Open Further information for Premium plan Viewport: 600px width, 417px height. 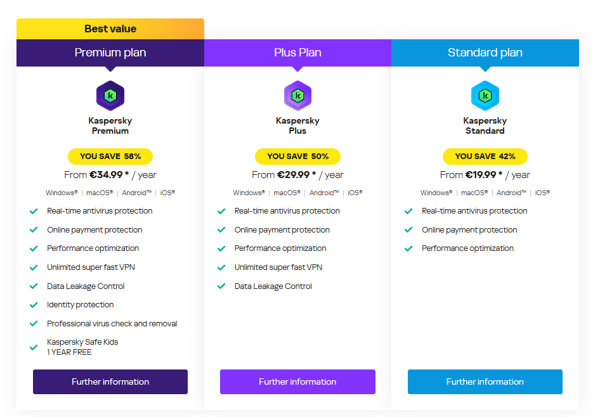point(110,381)
